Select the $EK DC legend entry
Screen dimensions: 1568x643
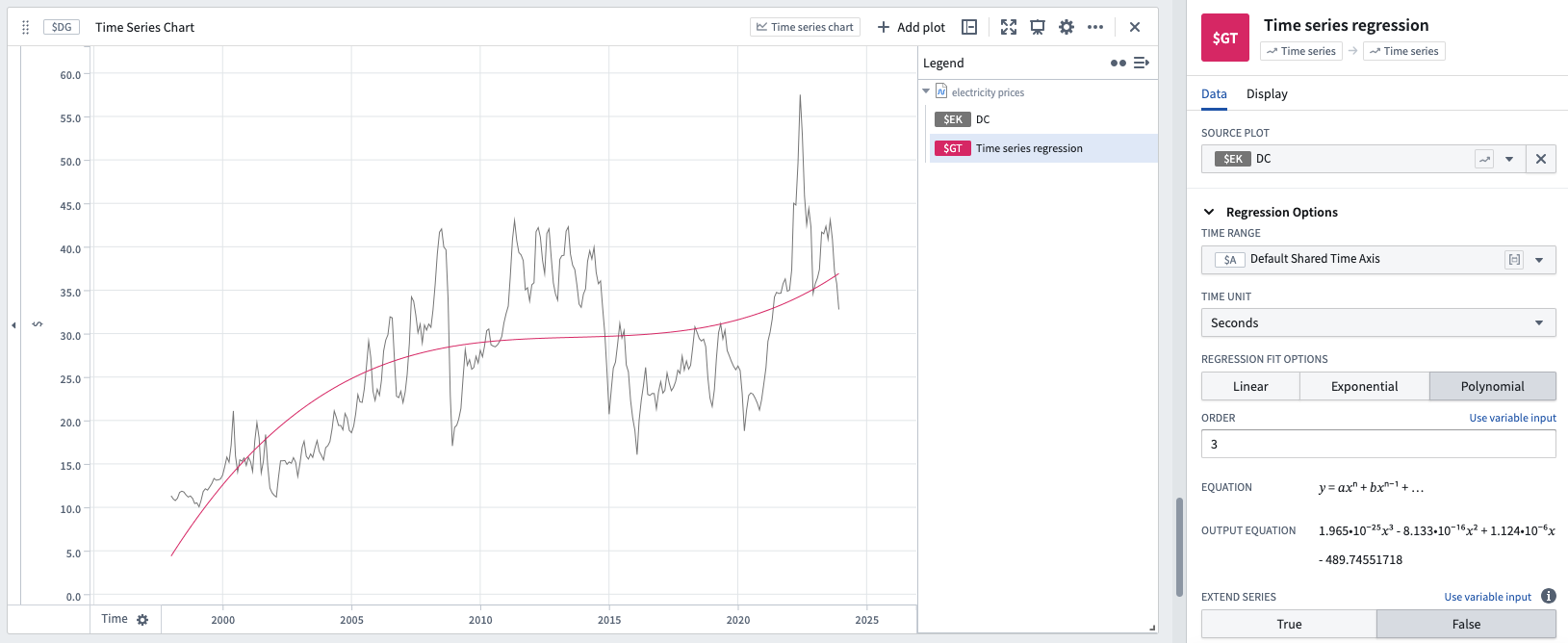1042,119
